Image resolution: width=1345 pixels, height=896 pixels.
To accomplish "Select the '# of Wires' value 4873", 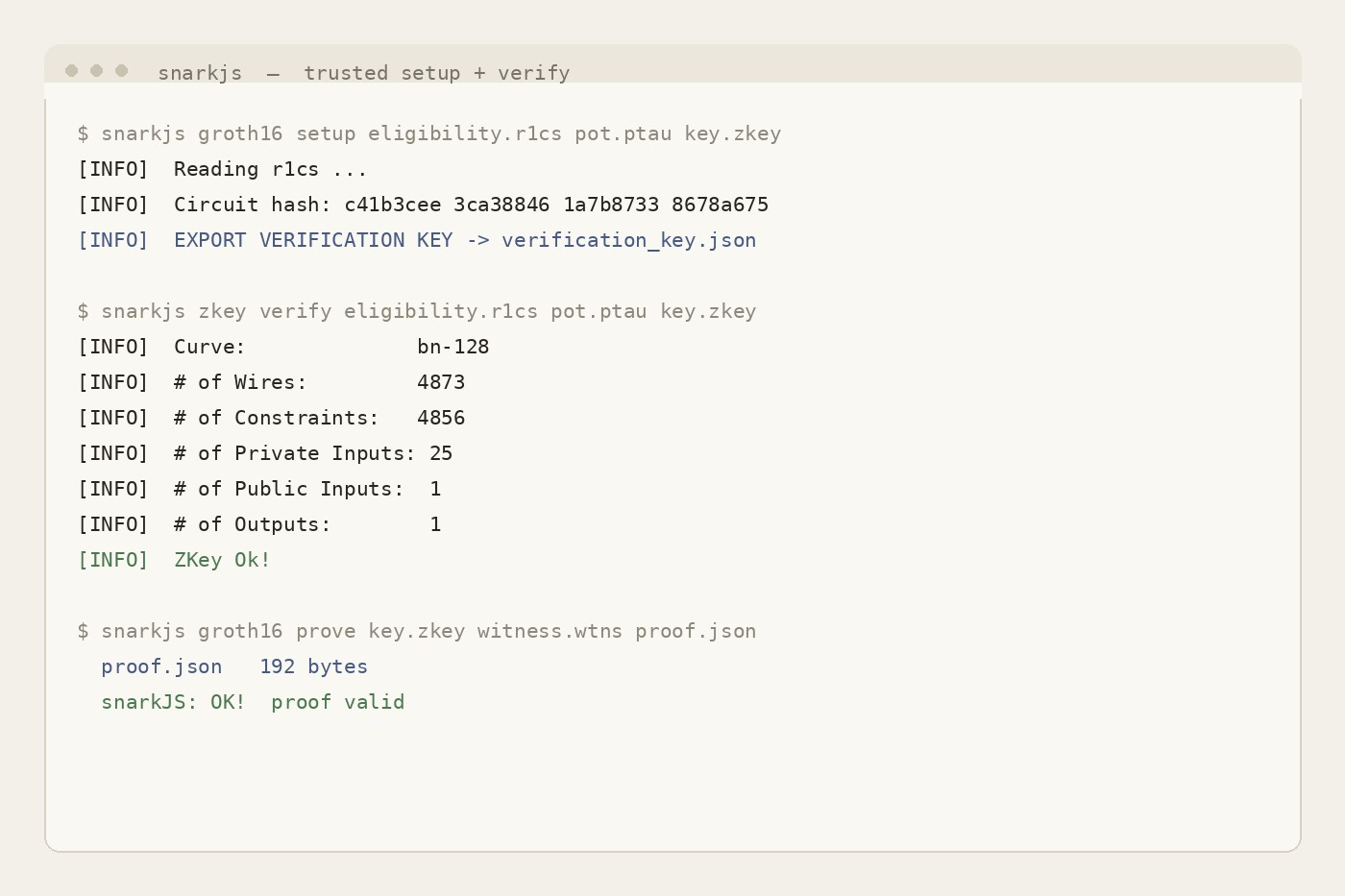I will (x=441, y=382).
